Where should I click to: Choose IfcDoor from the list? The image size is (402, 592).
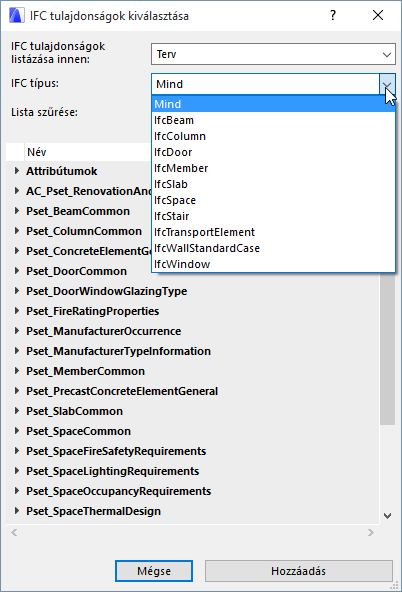(273, 152)
